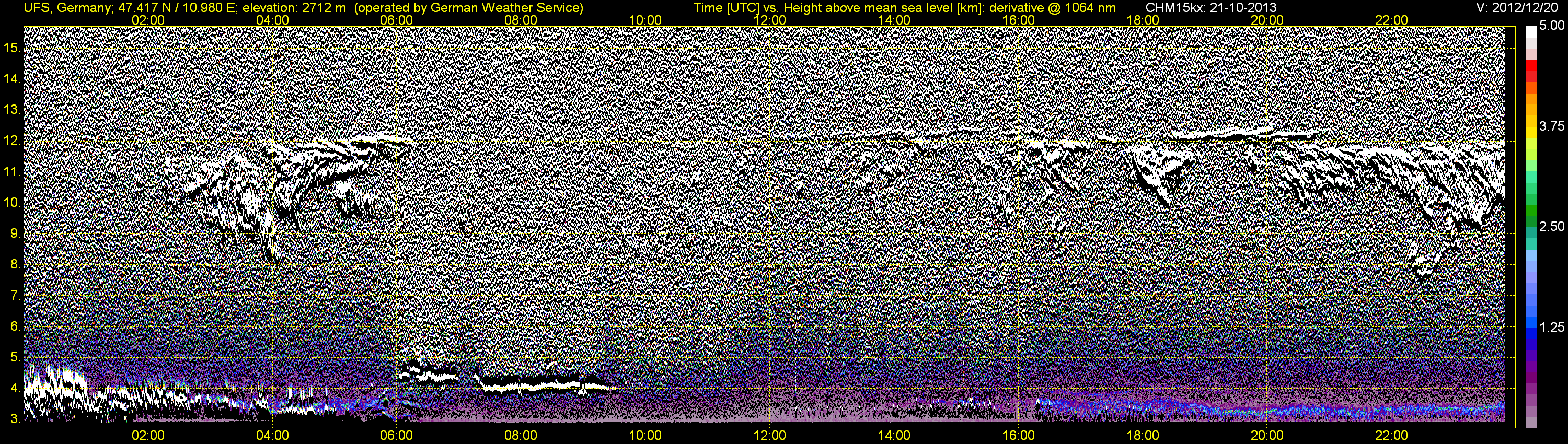This screenshot has height=444, width=1568.
Task: Click the 14:00 label on the bottom time axis
Action: point(894,436)
